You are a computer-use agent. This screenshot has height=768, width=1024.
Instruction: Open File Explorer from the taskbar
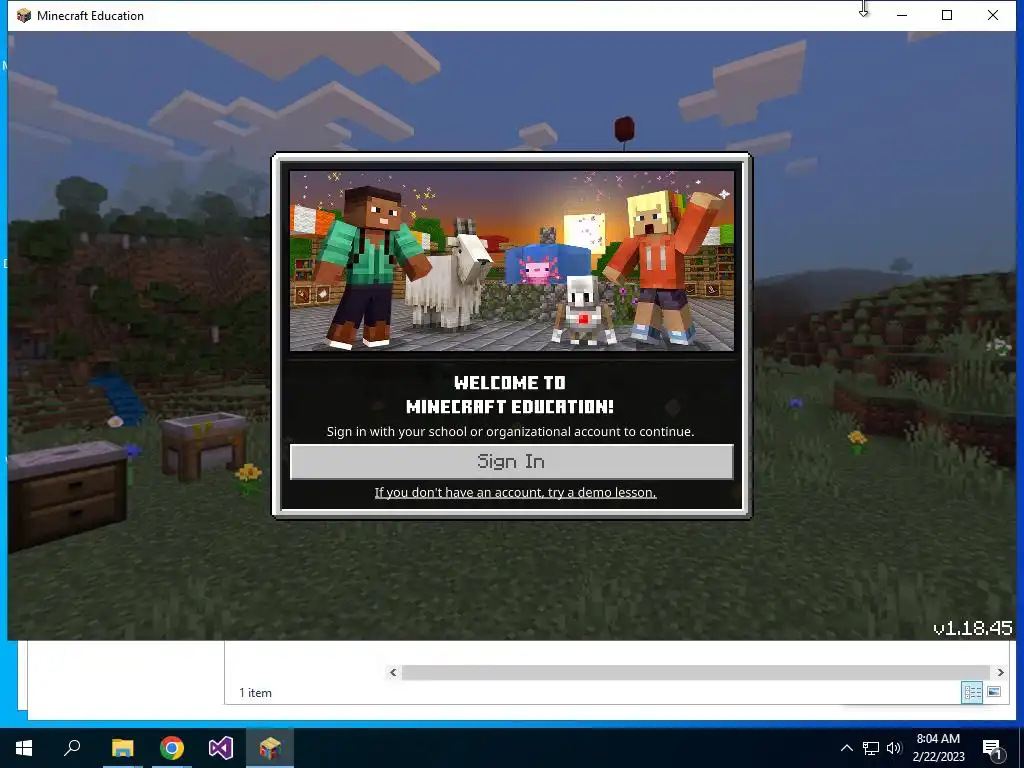tap(122, 748)
